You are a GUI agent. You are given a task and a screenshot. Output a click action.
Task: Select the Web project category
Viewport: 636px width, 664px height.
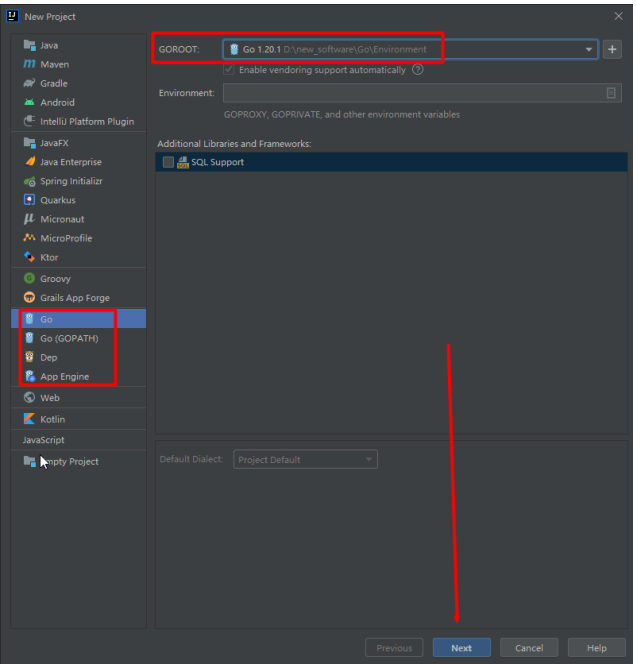point(78,398)
